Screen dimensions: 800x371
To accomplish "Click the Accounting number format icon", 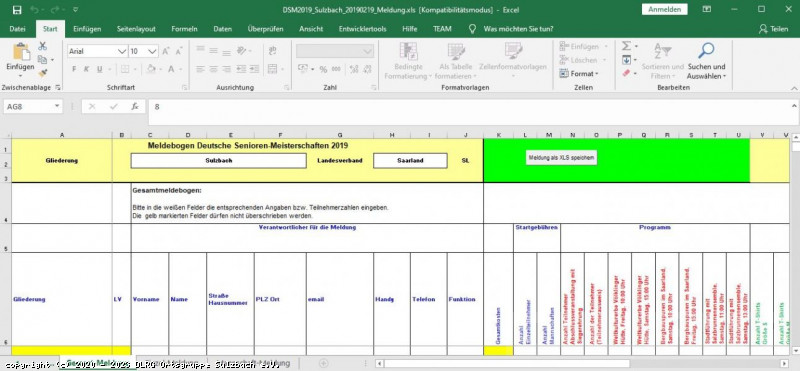I will pyautogui.click(x=303, y=69).
